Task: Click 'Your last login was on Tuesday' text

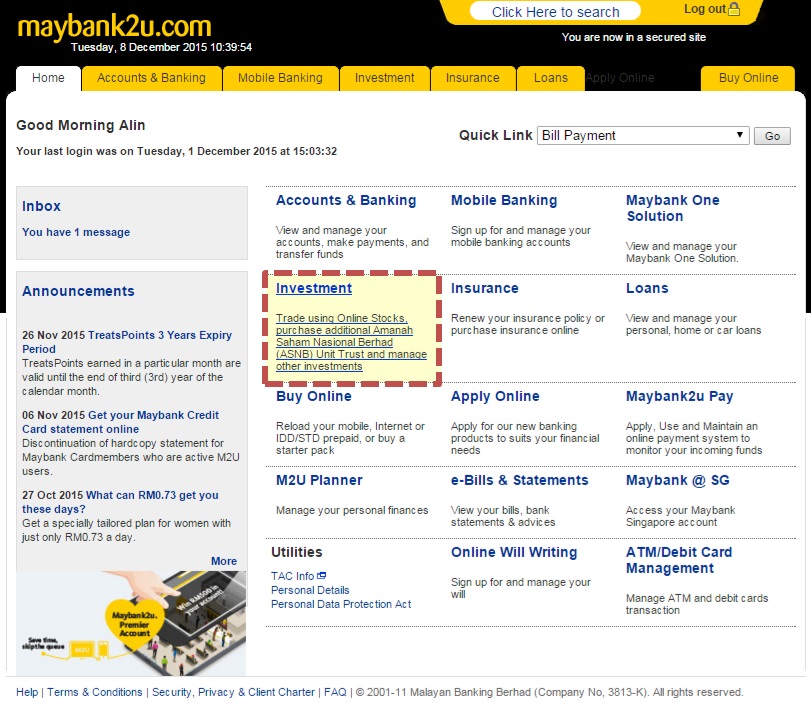Action: click(176, 151)
